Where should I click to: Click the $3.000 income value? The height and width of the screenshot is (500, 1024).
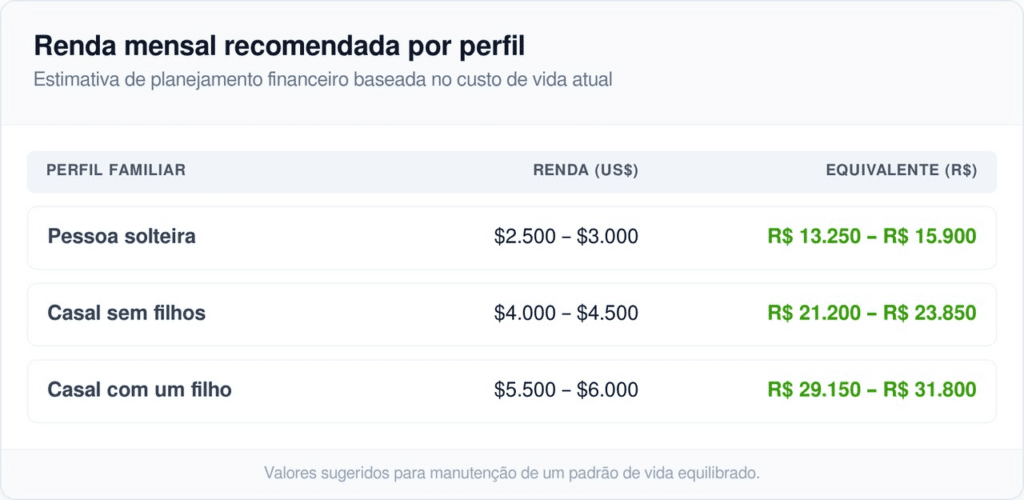608,237
